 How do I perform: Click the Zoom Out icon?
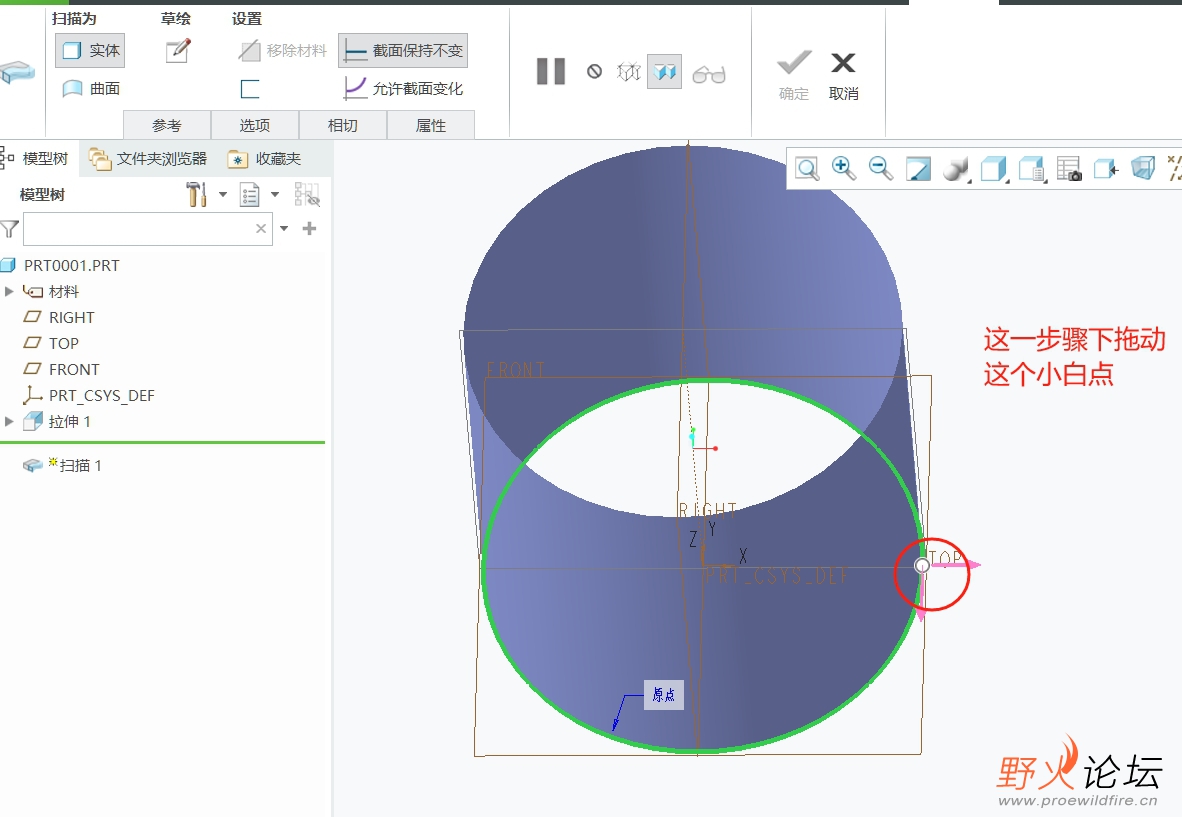point(880,168)
